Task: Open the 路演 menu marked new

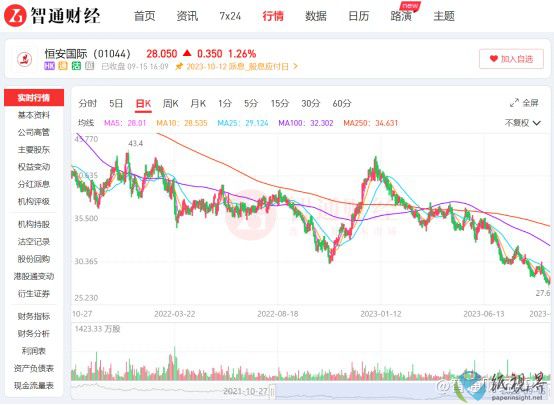Action: (x=401, y=16)
